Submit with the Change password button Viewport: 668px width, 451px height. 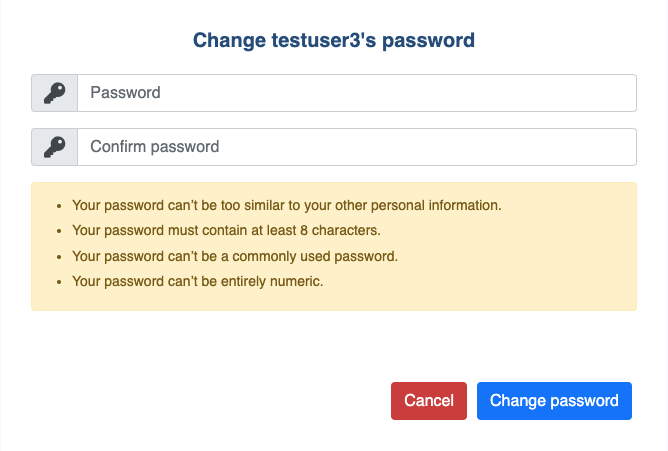click(x=554, y=401)
